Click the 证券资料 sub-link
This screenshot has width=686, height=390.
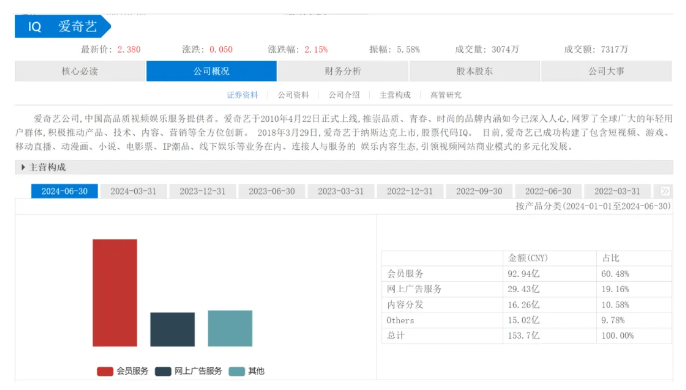pos(242,95)
